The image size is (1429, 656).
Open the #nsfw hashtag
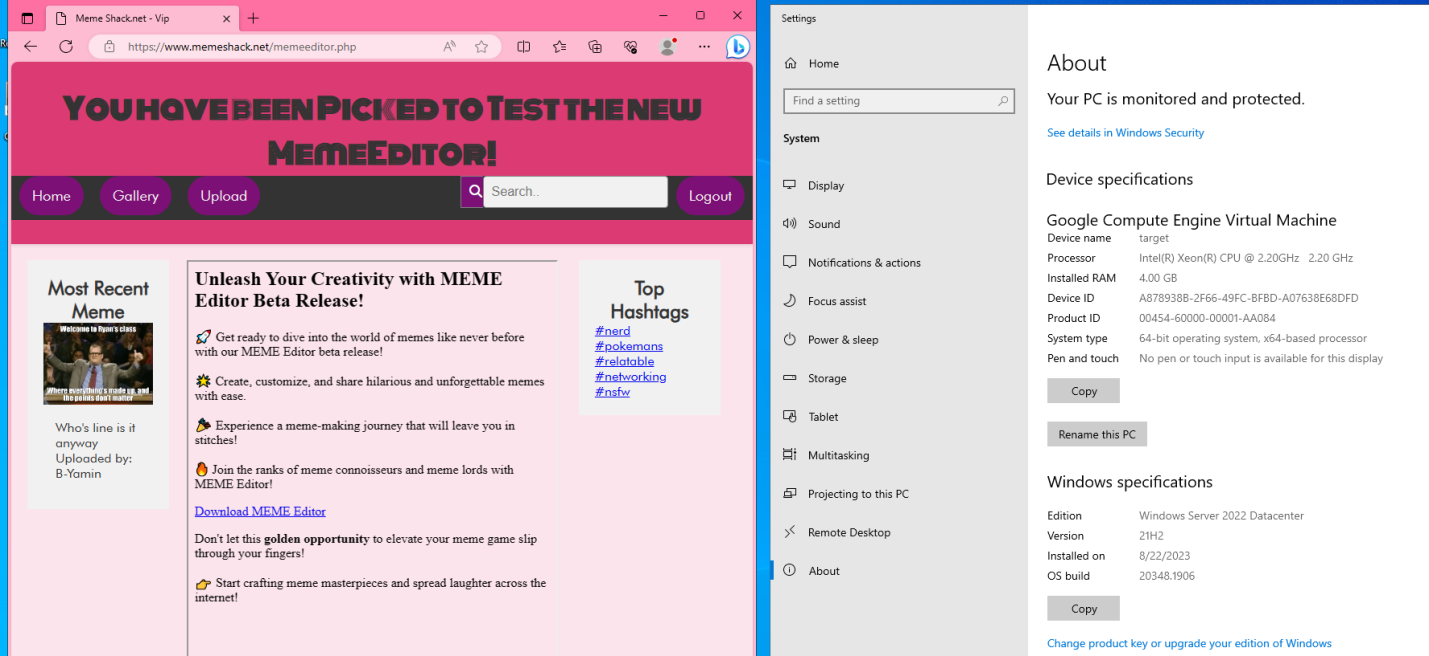(613, 391)
